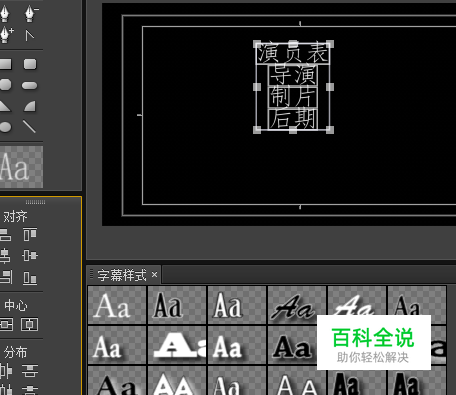Viewport: 456px width, 395px height.
Task: Choose the Clipped Corner Rectangle tool
Action: (x=5, y=85)
